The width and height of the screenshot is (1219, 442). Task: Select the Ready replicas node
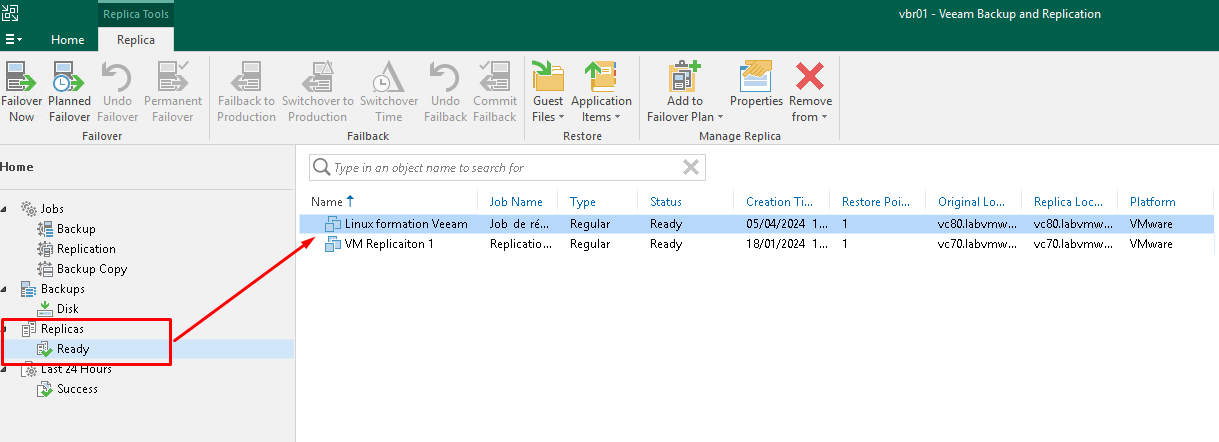click(73, 349)
